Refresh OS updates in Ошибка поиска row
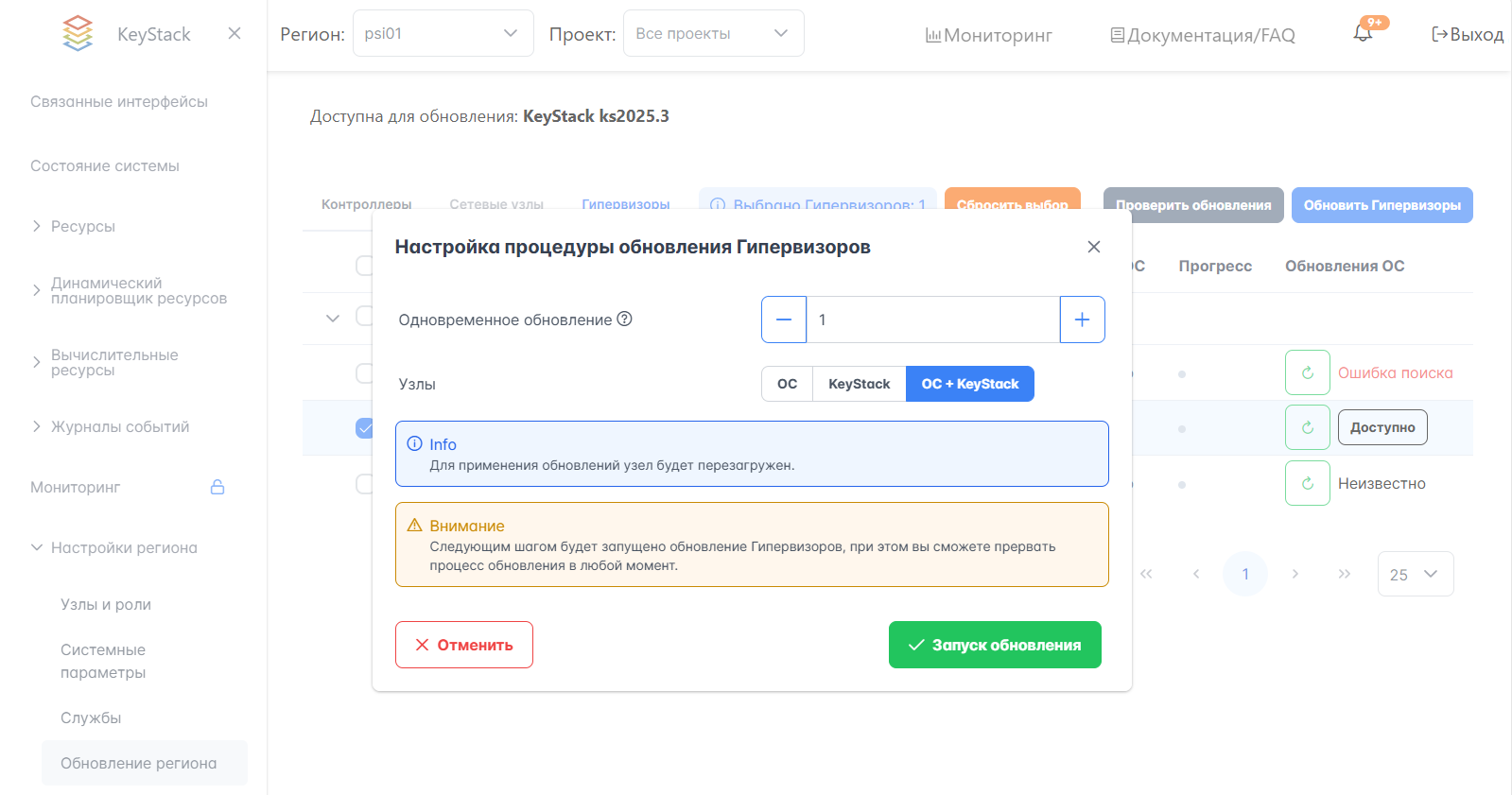The width and height of the screenshot is (1512, 795). tap(1307, 372)
